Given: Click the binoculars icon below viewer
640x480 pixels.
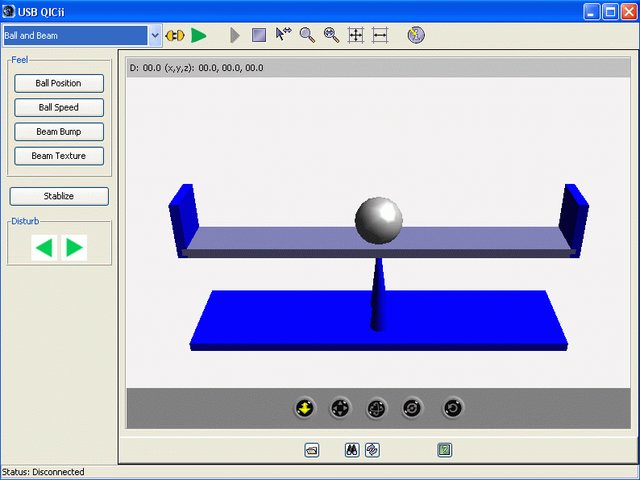Looking at the screenshot, I should click(352, 450).
